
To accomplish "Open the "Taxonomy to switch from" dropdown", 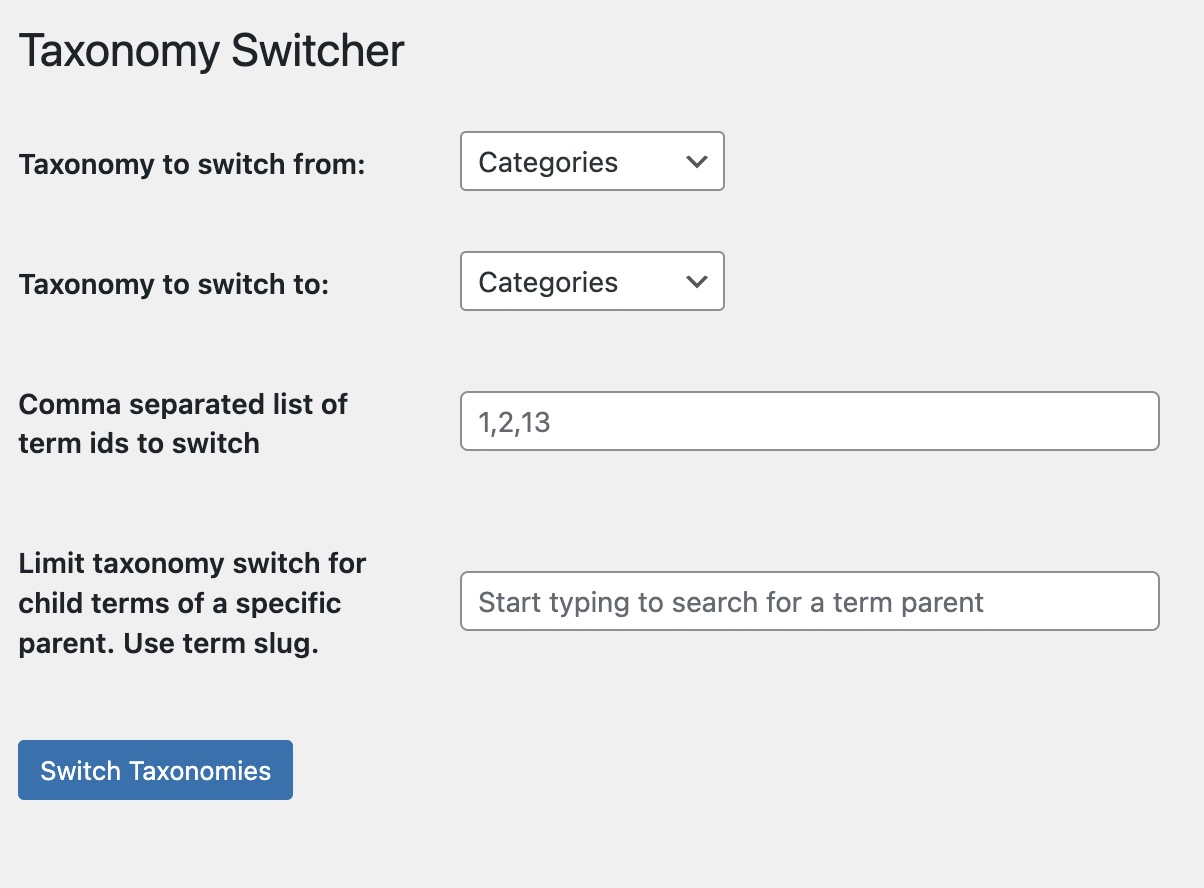I will point(591,162).
